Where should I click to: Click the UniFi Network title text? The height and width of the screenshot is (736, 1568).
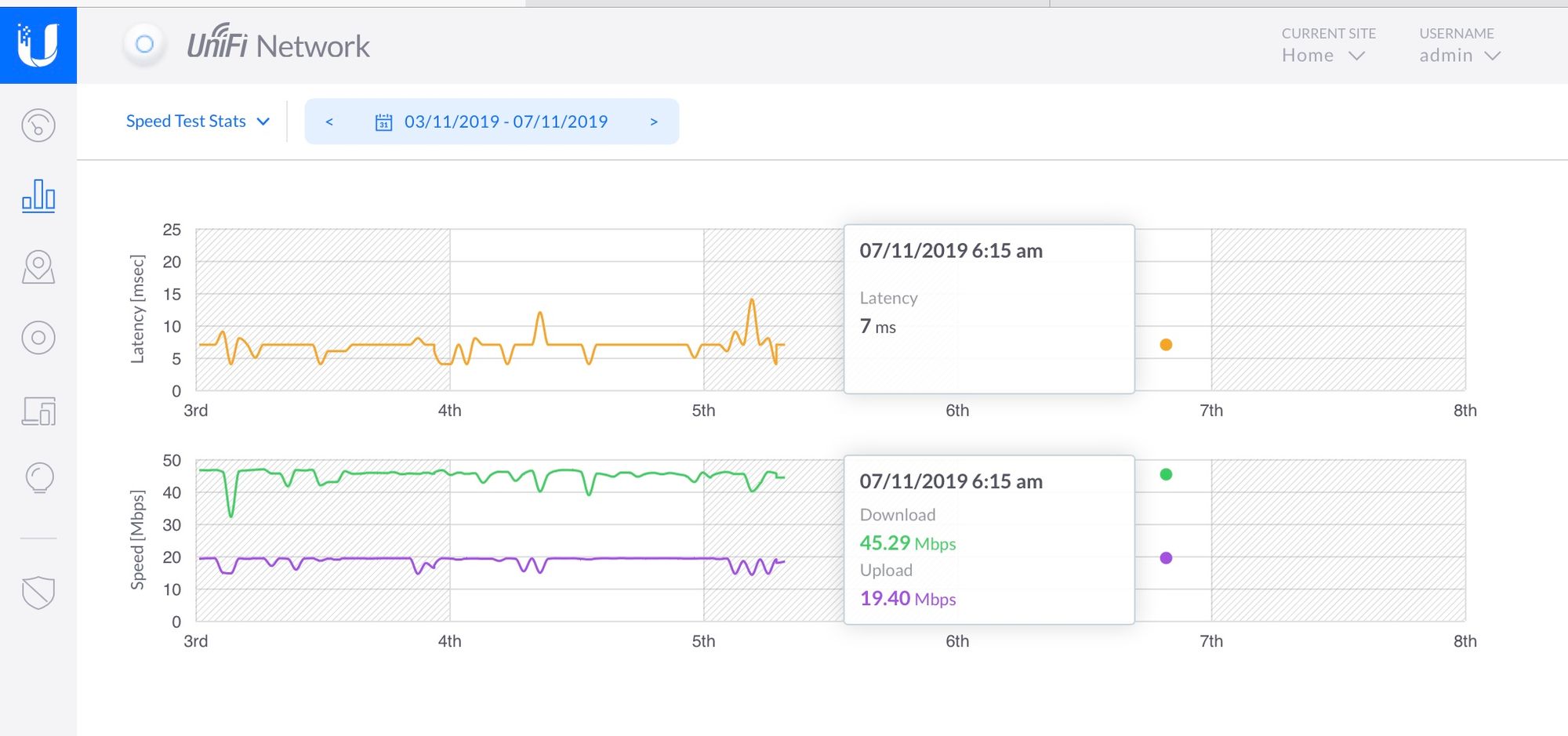tap(278, 46)
